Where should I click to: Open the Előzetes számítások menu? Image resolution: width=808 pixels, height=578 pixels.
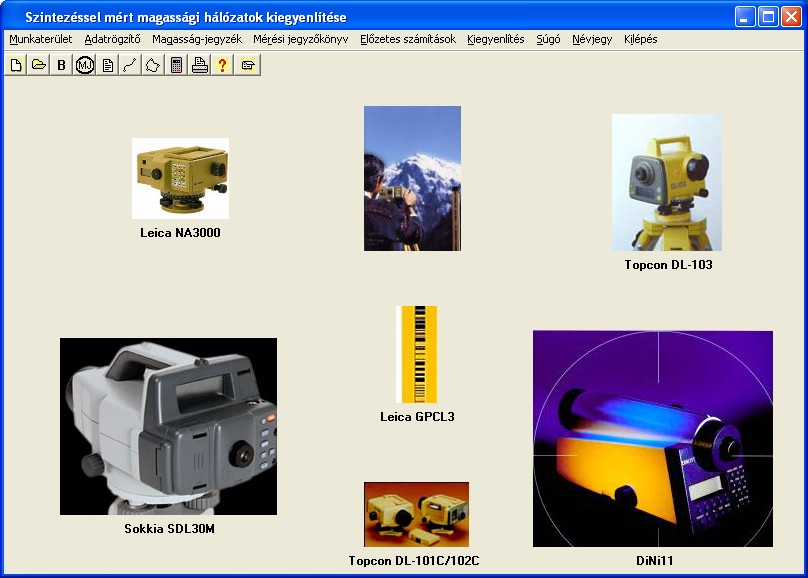(408, 39)
